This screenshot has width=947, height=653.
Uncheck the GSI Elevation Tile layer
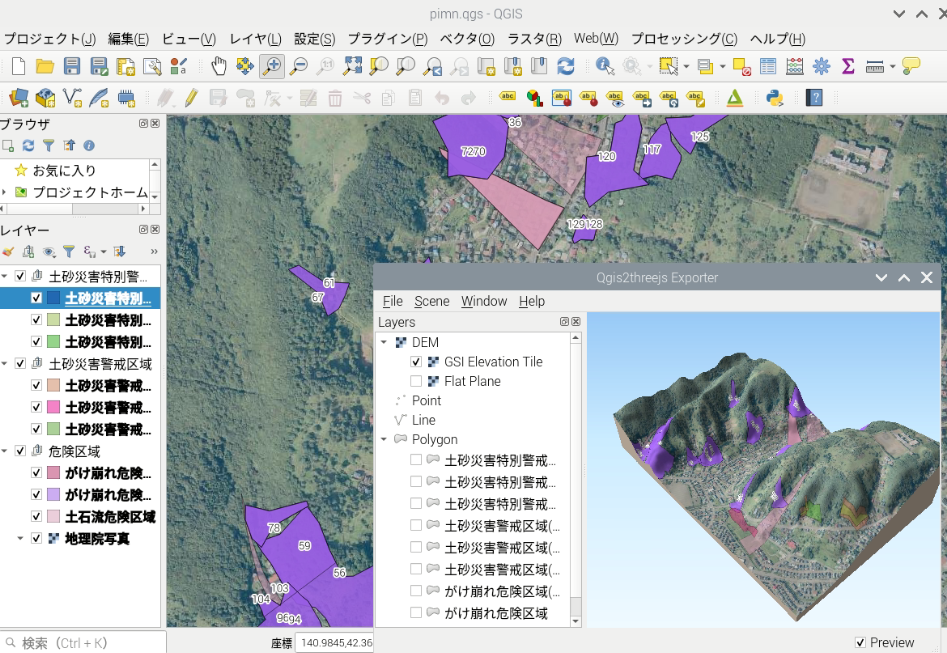coord(416,362)
